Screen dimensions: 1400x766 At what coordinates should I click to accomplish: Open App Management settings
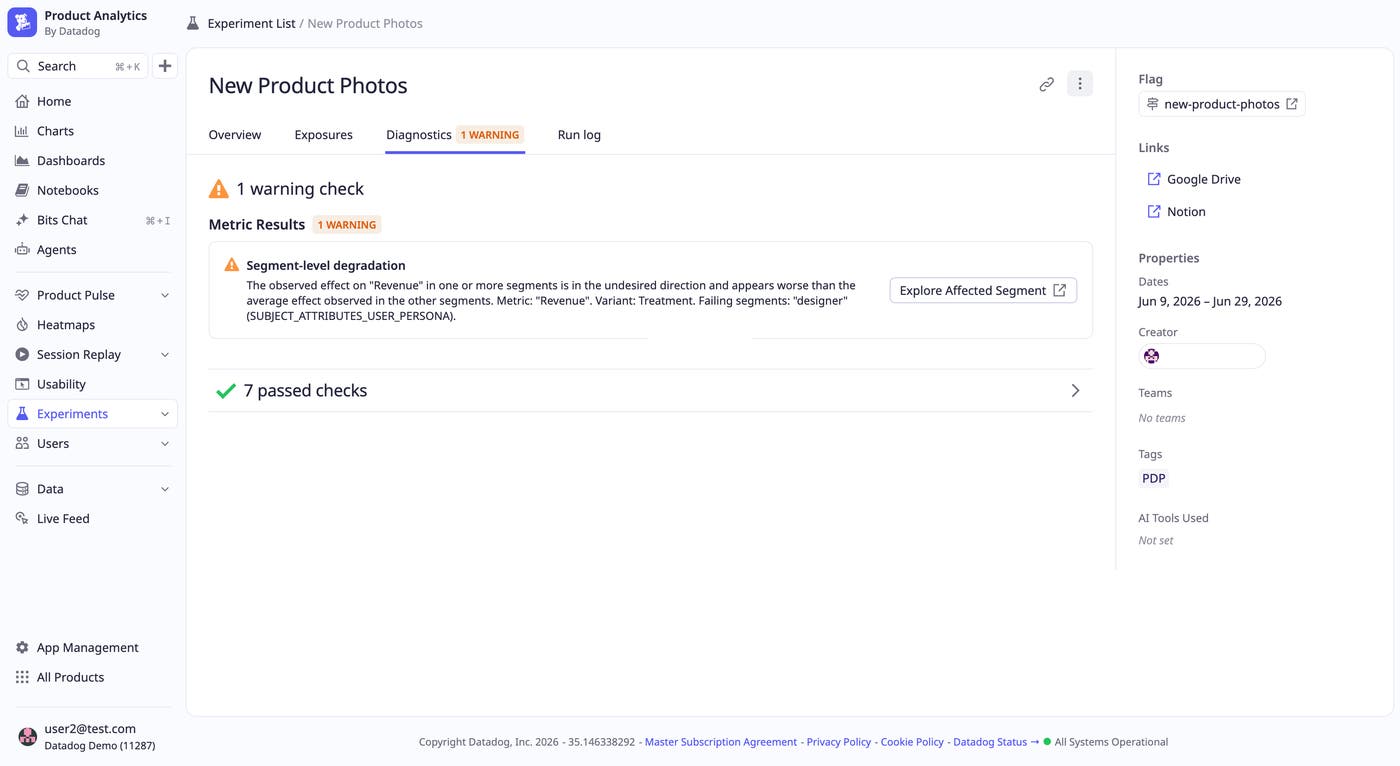tap(92, 647)
